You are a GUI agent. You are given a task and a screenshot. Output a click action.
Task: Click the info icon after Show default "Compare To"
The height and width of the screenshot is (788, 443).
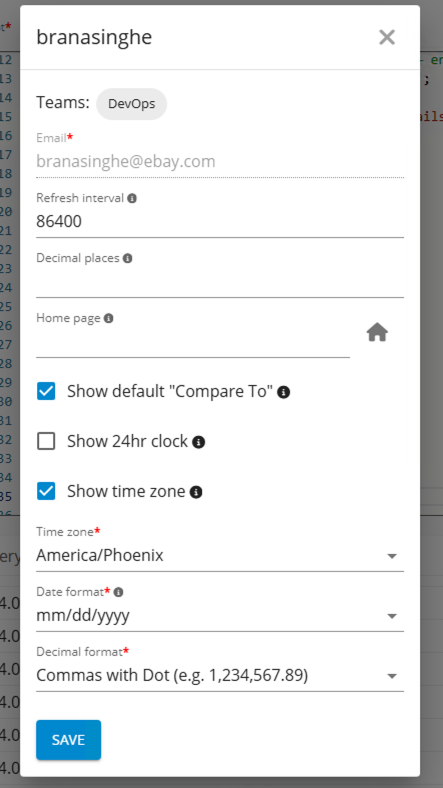(x=283, y=392)
